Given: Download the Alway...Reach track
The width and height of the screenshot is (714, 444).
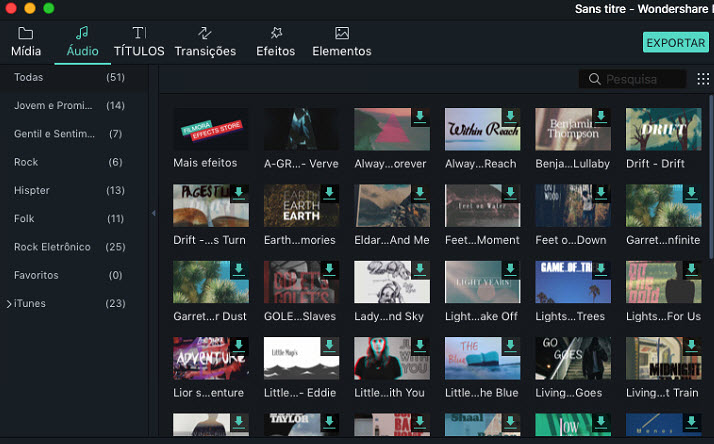Looking at the screenshot, I should 510,116.
